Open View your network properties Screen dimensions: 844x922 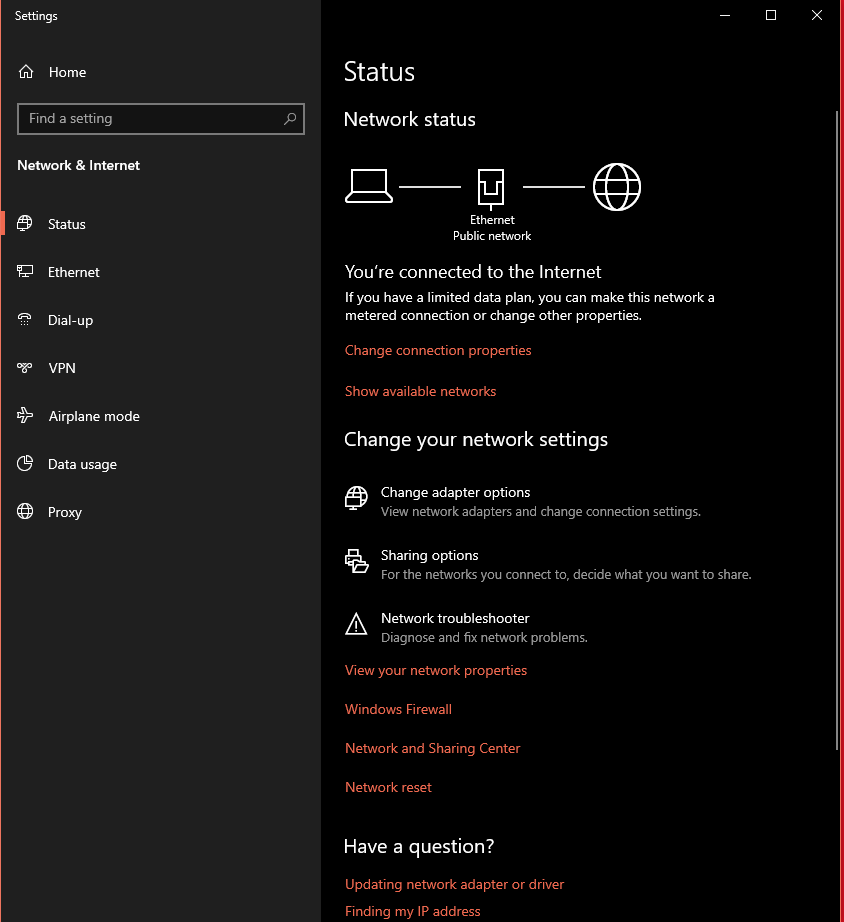436,670
